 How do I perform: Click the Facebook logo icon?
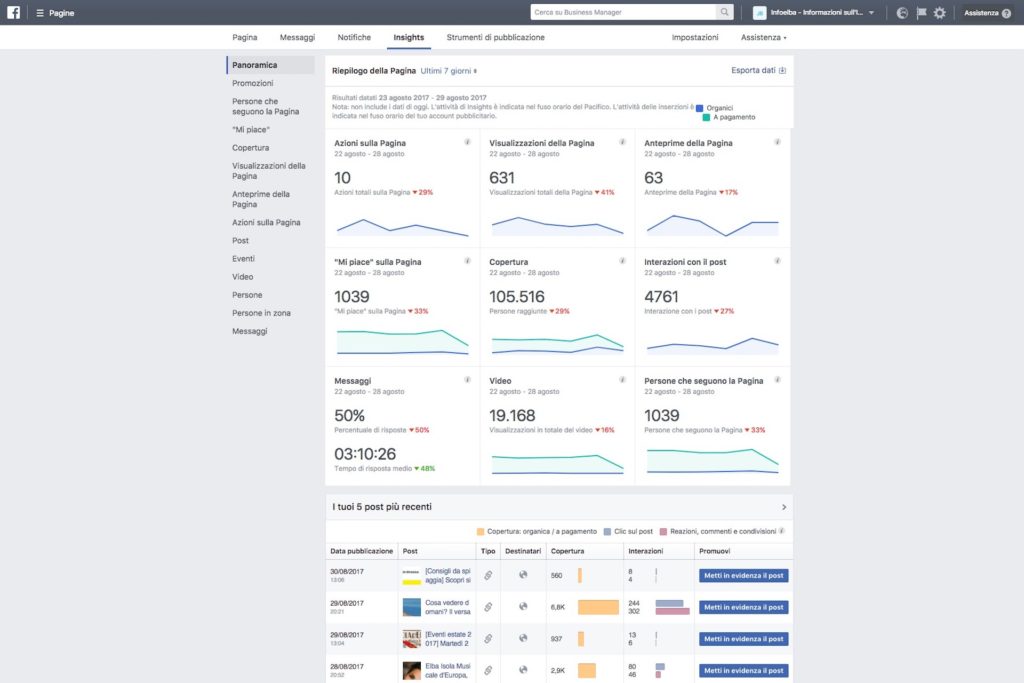(x=14, y=12)
